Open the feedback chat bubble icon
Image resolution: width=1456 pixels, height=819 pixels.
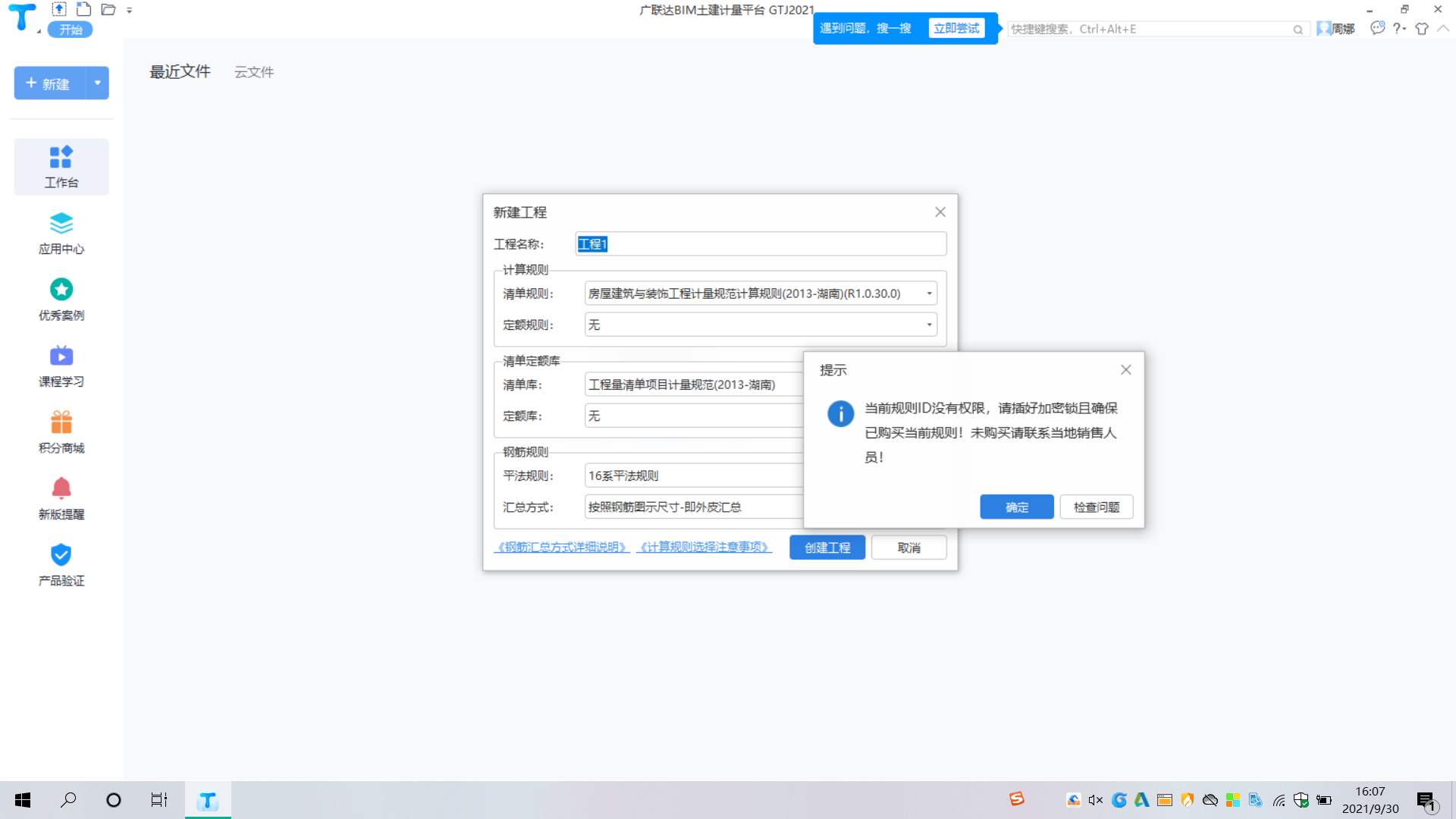point(1377,28)
